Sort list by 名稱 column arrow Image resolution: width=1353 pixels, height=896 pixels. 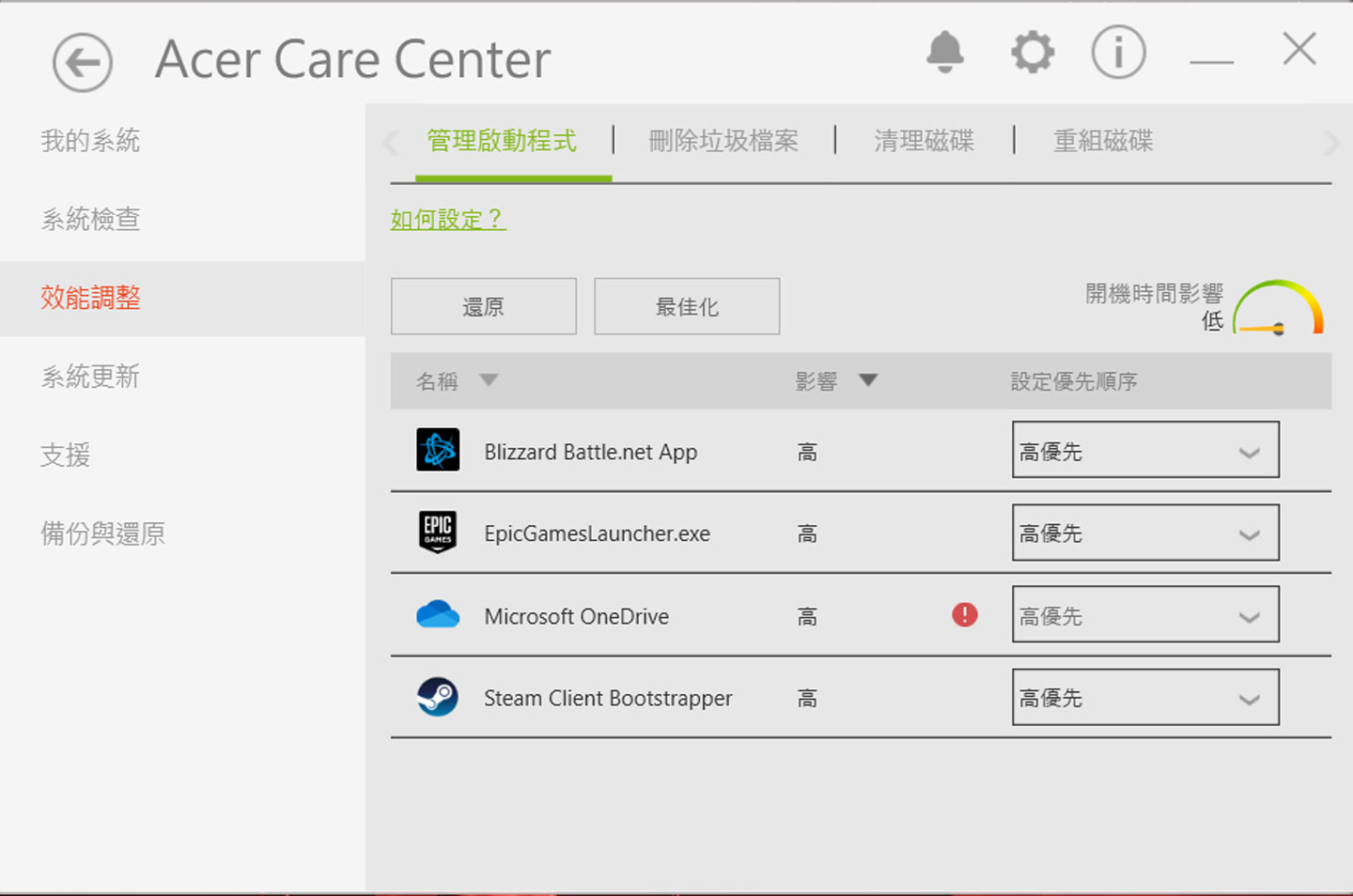489,380
